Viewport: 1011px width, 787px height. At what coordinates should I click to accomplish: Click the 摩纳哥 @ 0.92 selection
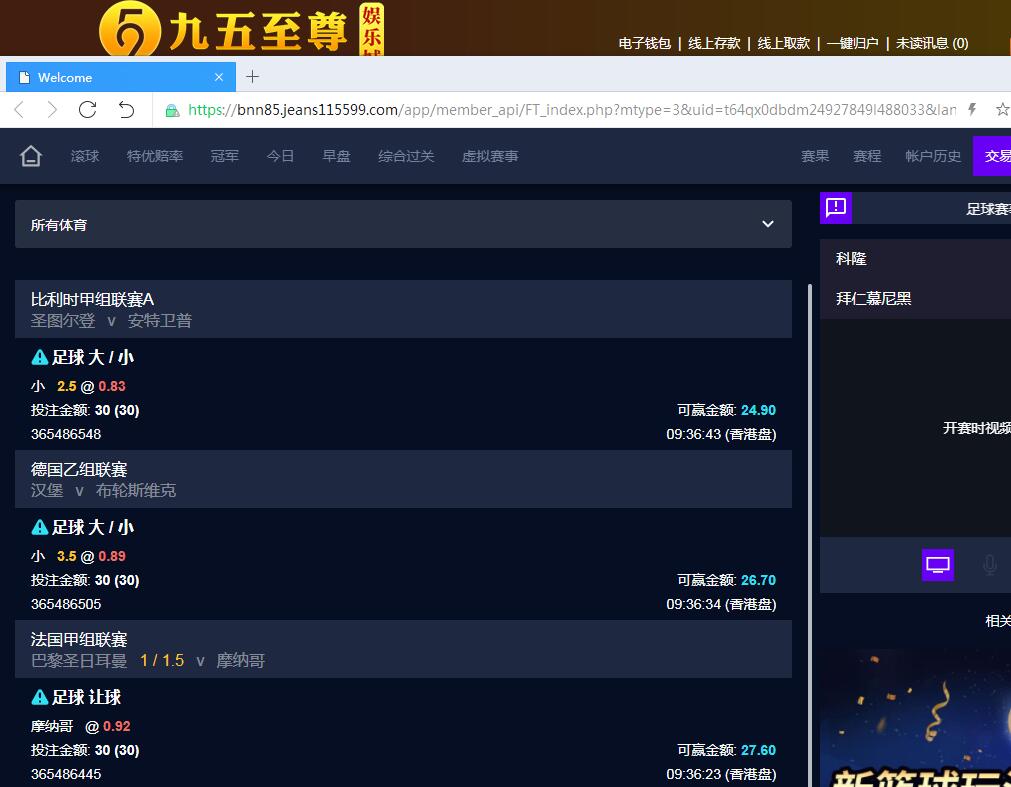(x=81, y=726)
